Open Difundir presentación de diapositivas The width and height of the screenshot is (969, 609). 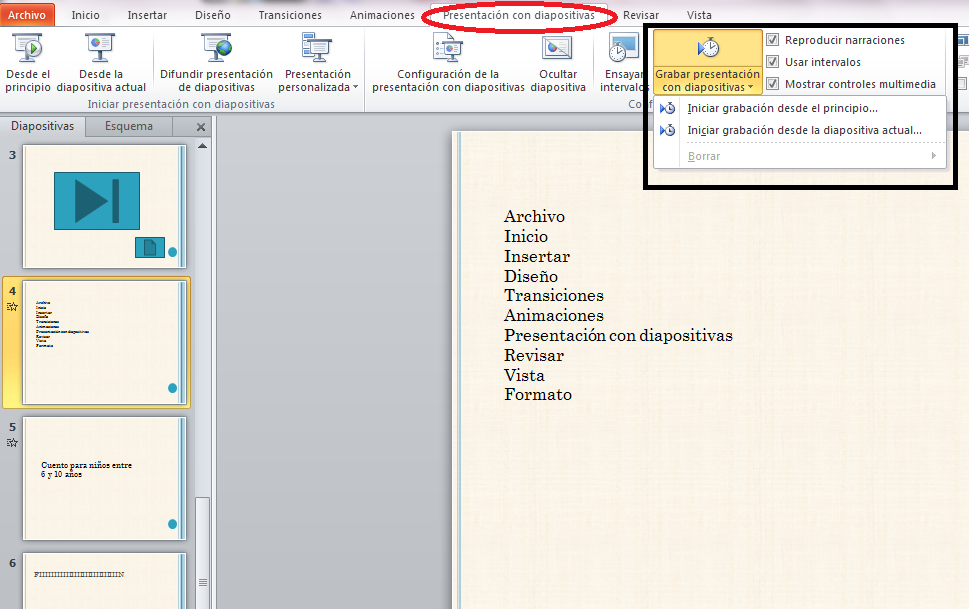point(216,62)
